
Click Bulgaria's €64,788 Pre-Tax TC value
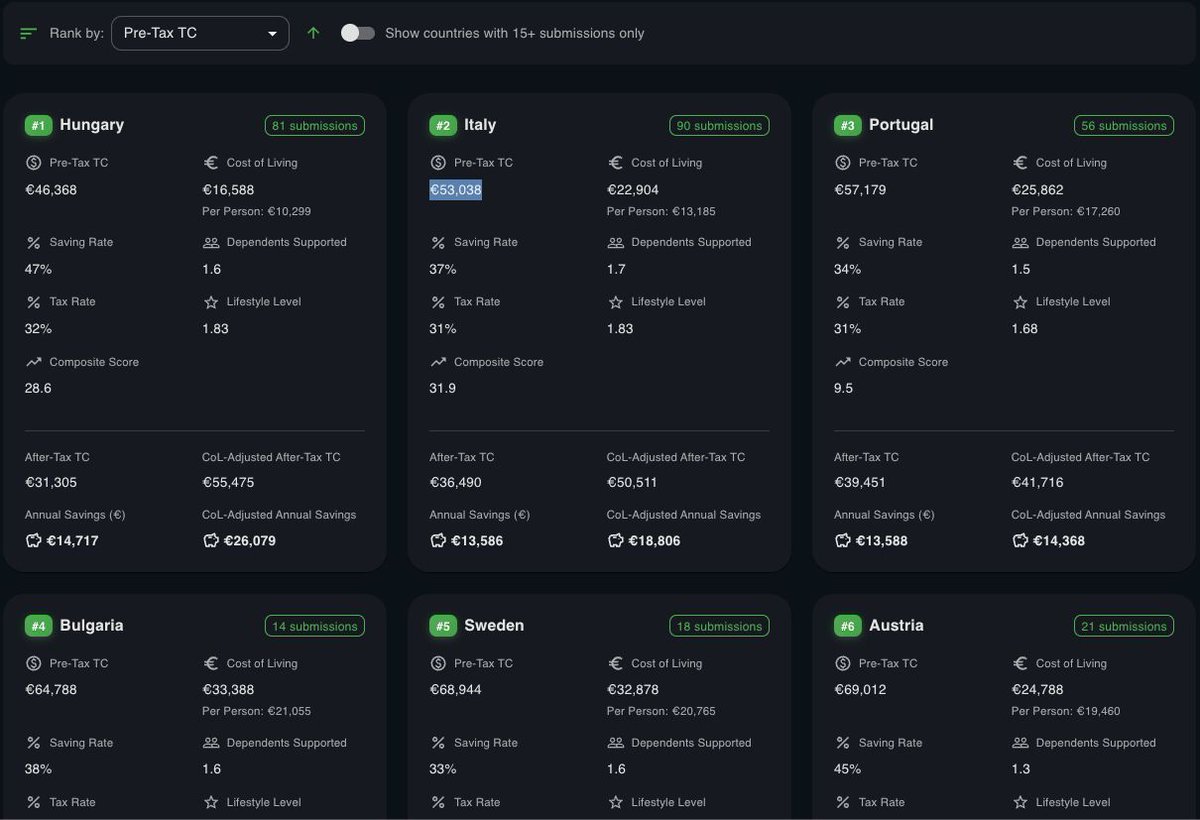coord(51,690)
